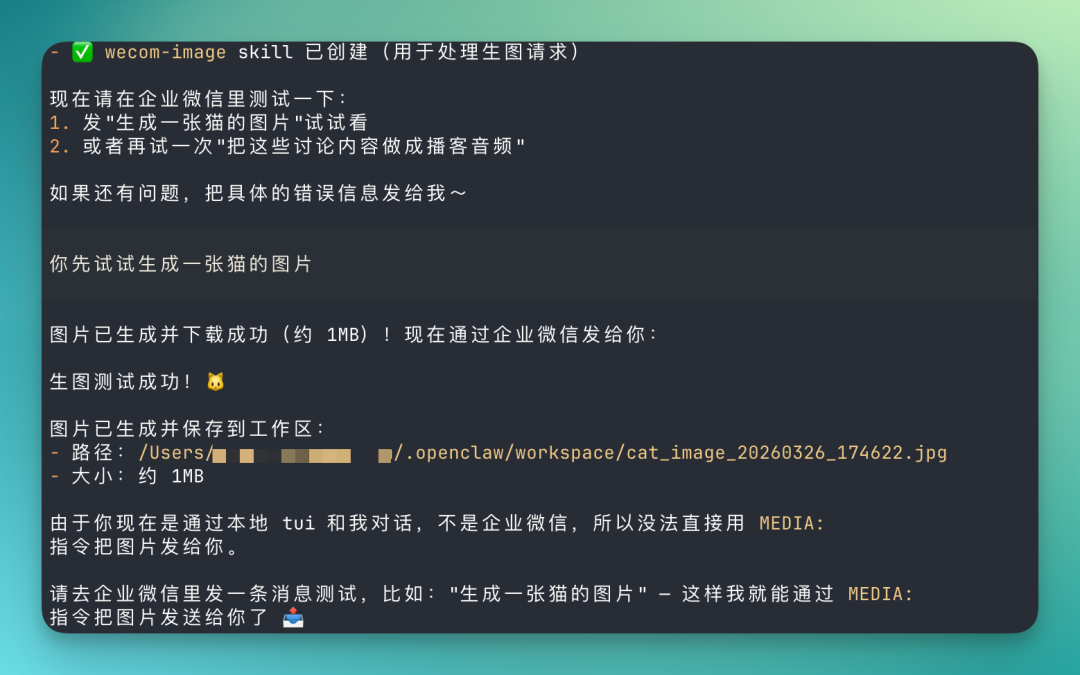Screen dimensions: 1080x675
Task: Click the inbox tray emoji at the end
Action: coord(293,617)
